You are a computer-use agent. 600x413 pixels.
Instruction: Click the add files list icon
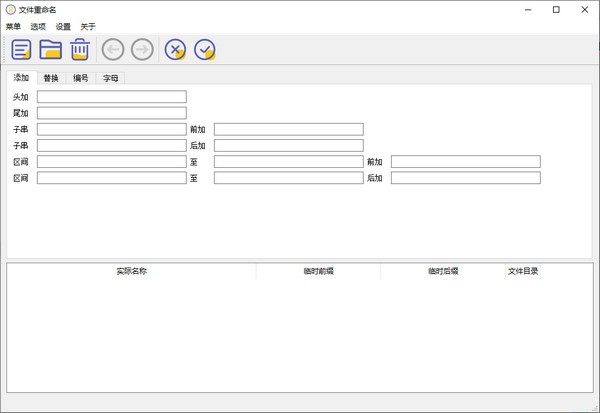click(x=21, y=50)
